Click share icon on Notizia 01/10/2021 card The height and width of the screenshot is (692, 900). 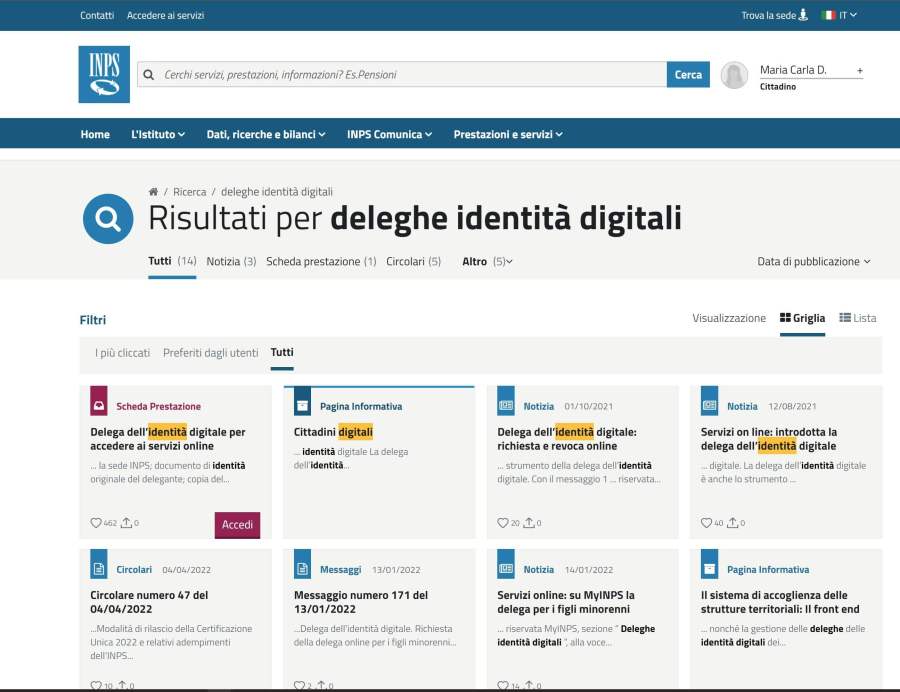tap(530, 523)
